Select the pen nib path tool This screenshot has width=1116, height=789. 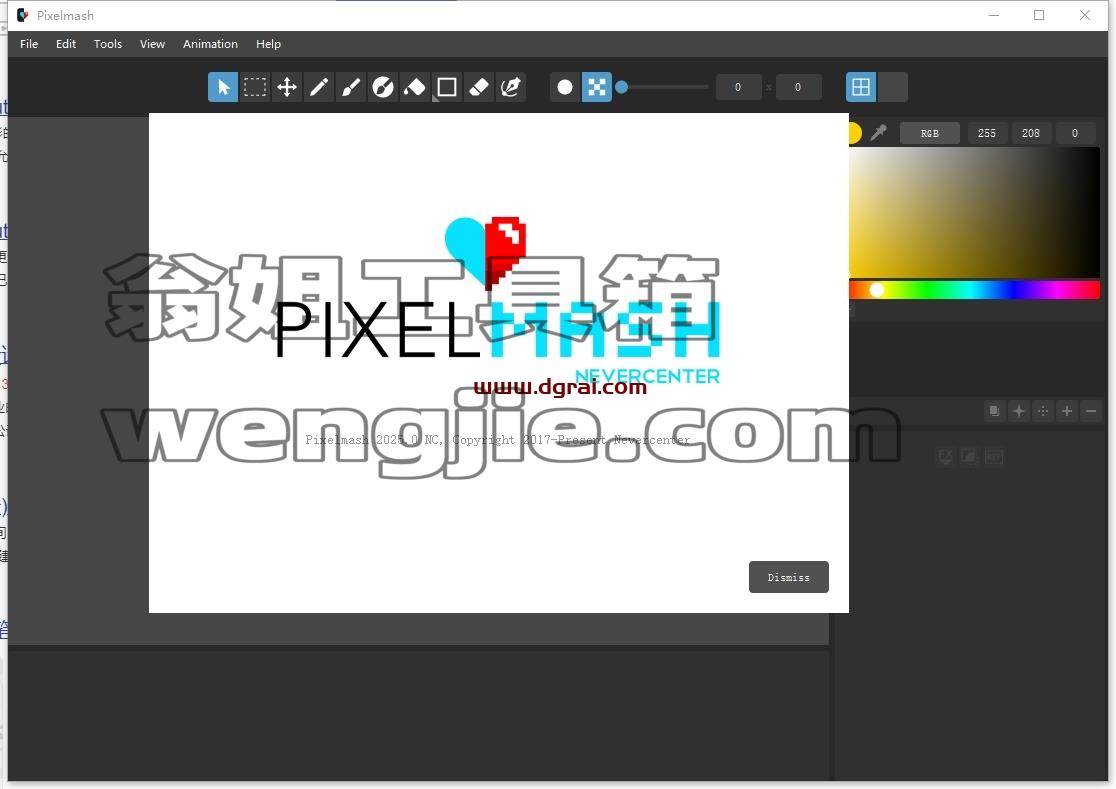(x=511, y=87)
